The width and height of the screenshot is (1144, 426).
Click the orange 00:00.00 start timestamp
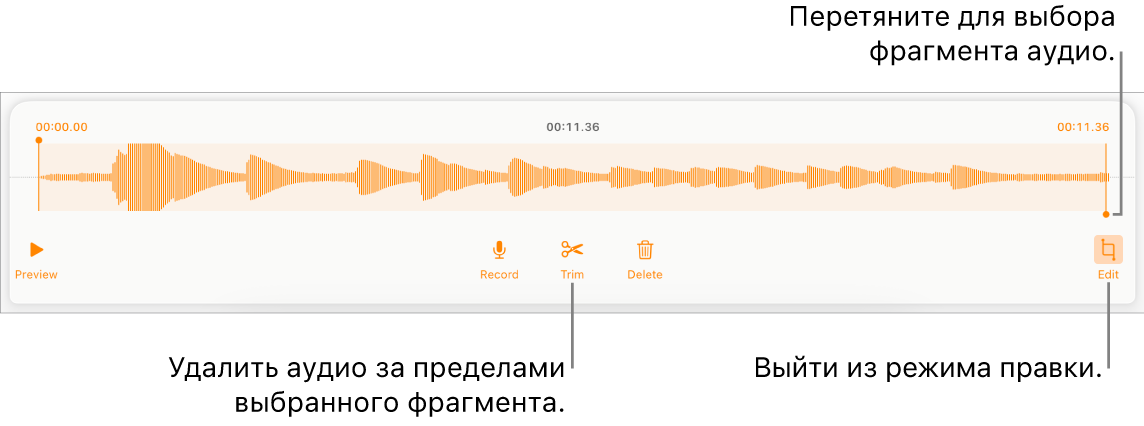point(62,127)
